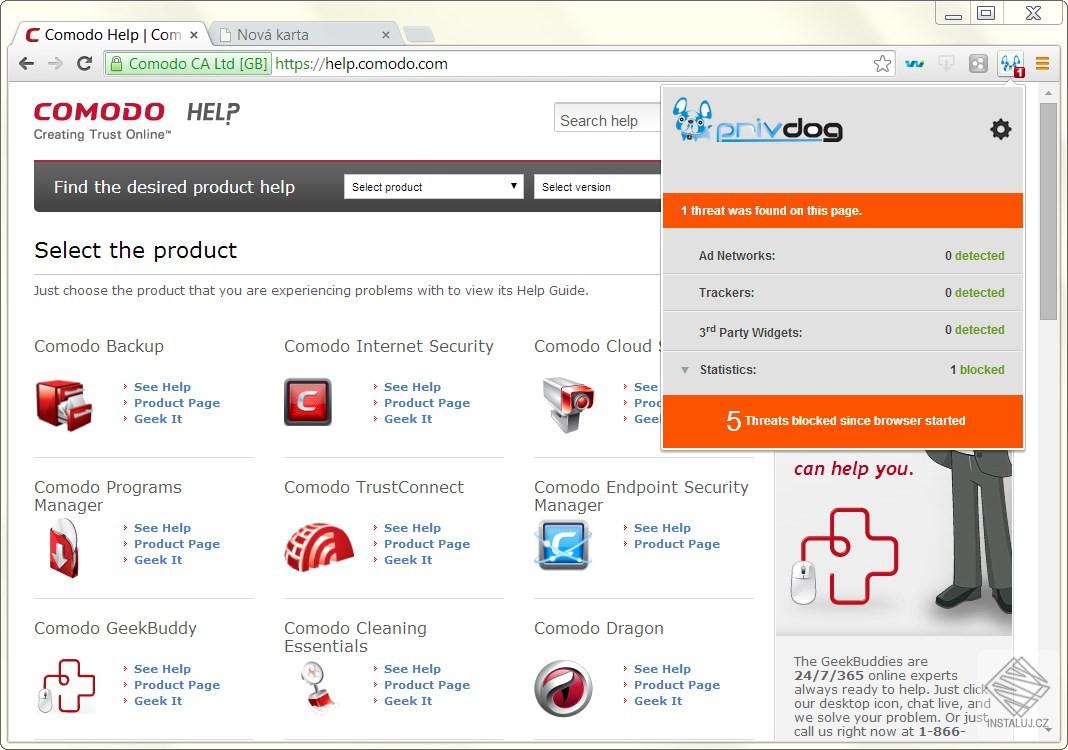Expand the Statistics row triangle
The height and width of the screenshot is (750, 1068).
pyautogui.click(x=685, y=370)
